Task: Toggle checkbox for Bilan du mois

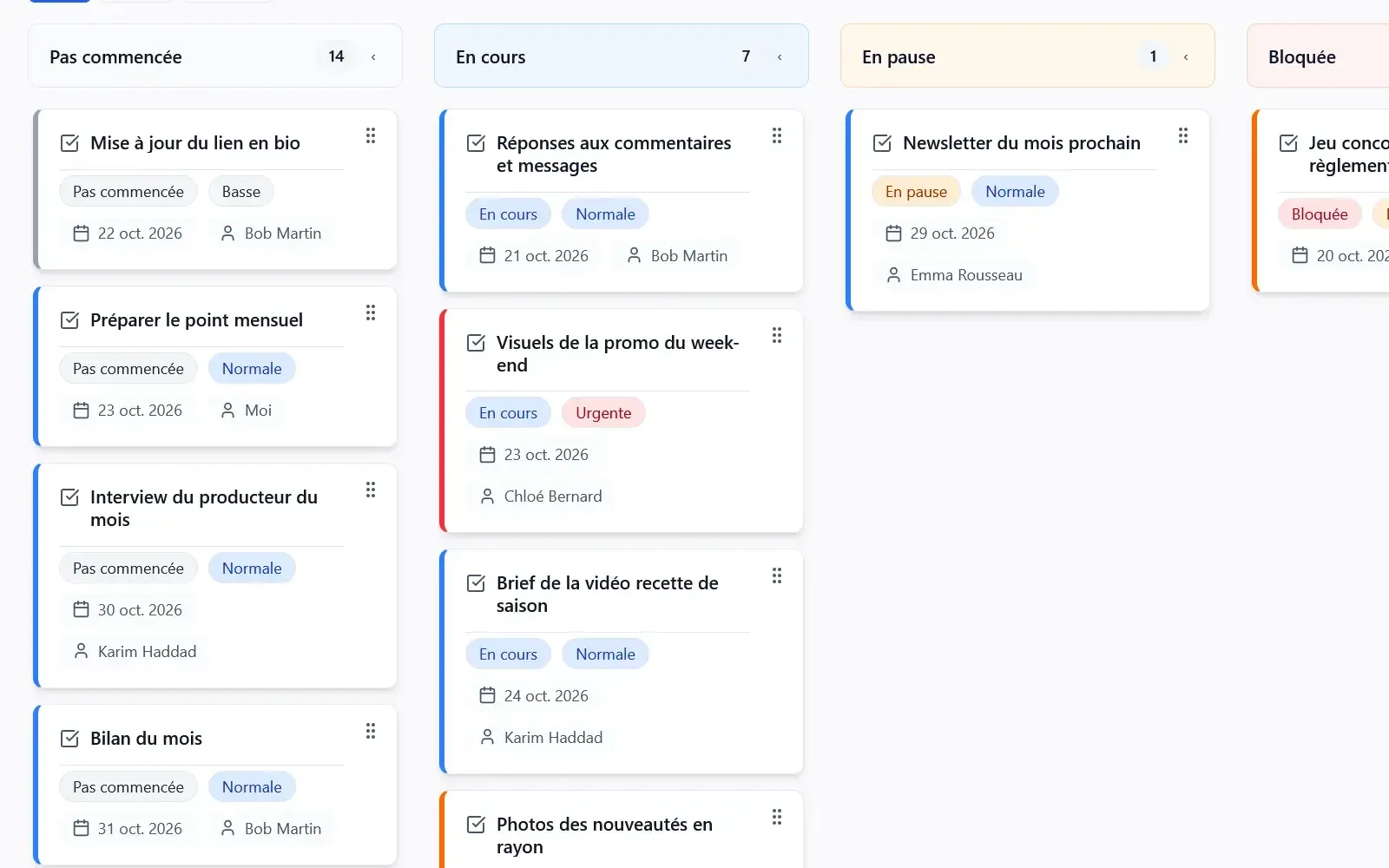Action: click(69, 739)
